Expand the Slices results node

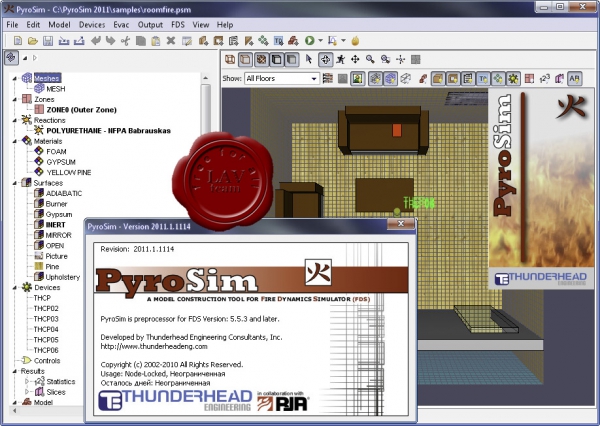pyautogui.click(x=27, y=392)
